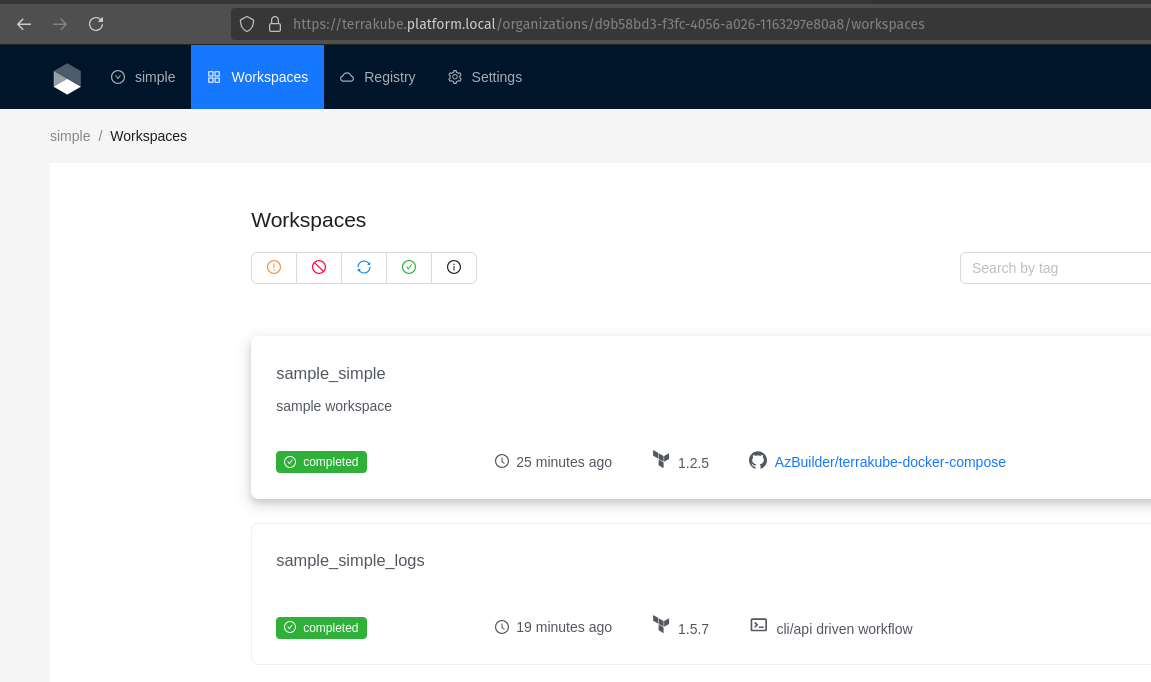Image resolution: width=1151 pixels, height=682 pixels.
Task: Open the AzBuilder/terrakube-docker-compose repository link
Action: point(890,462)
